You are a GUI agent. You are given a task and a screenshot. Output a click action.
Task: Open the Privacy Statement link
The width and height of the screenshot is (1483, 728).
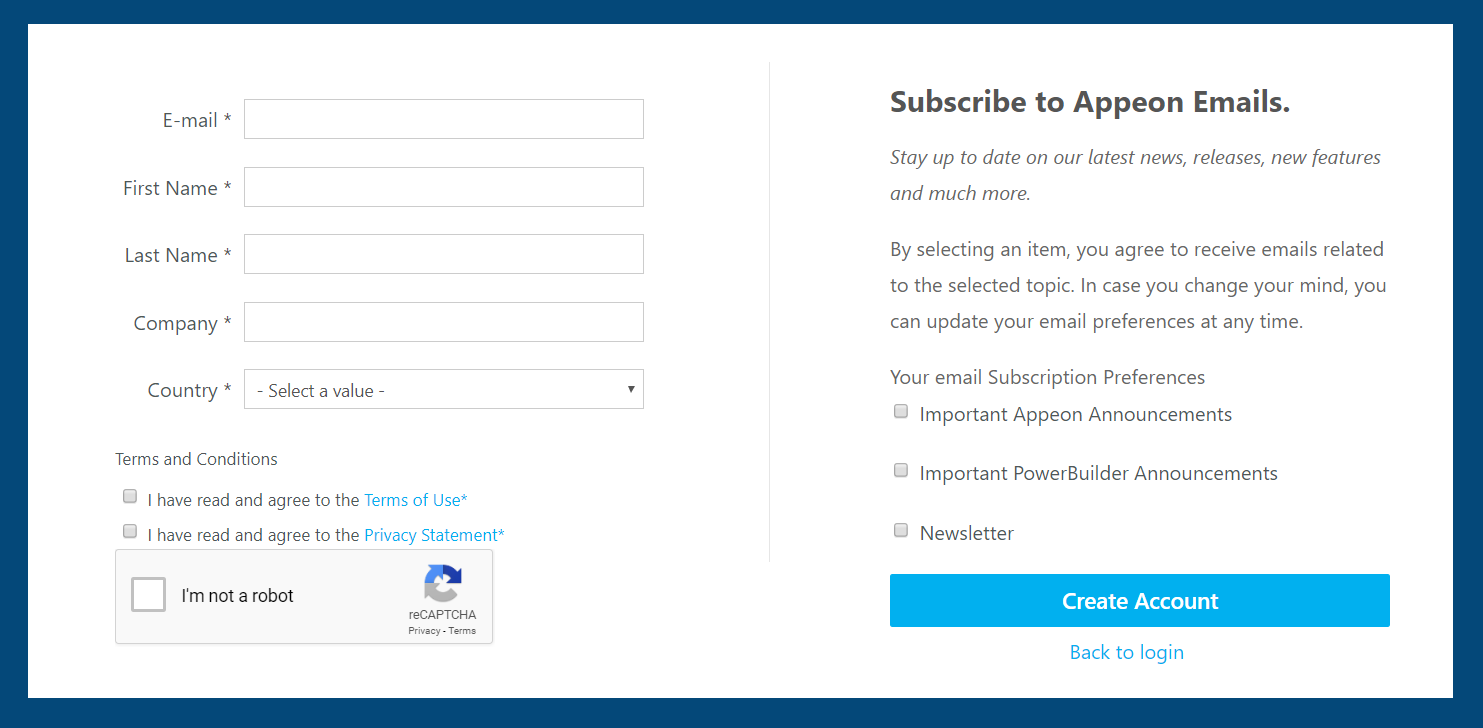point(434,535)
